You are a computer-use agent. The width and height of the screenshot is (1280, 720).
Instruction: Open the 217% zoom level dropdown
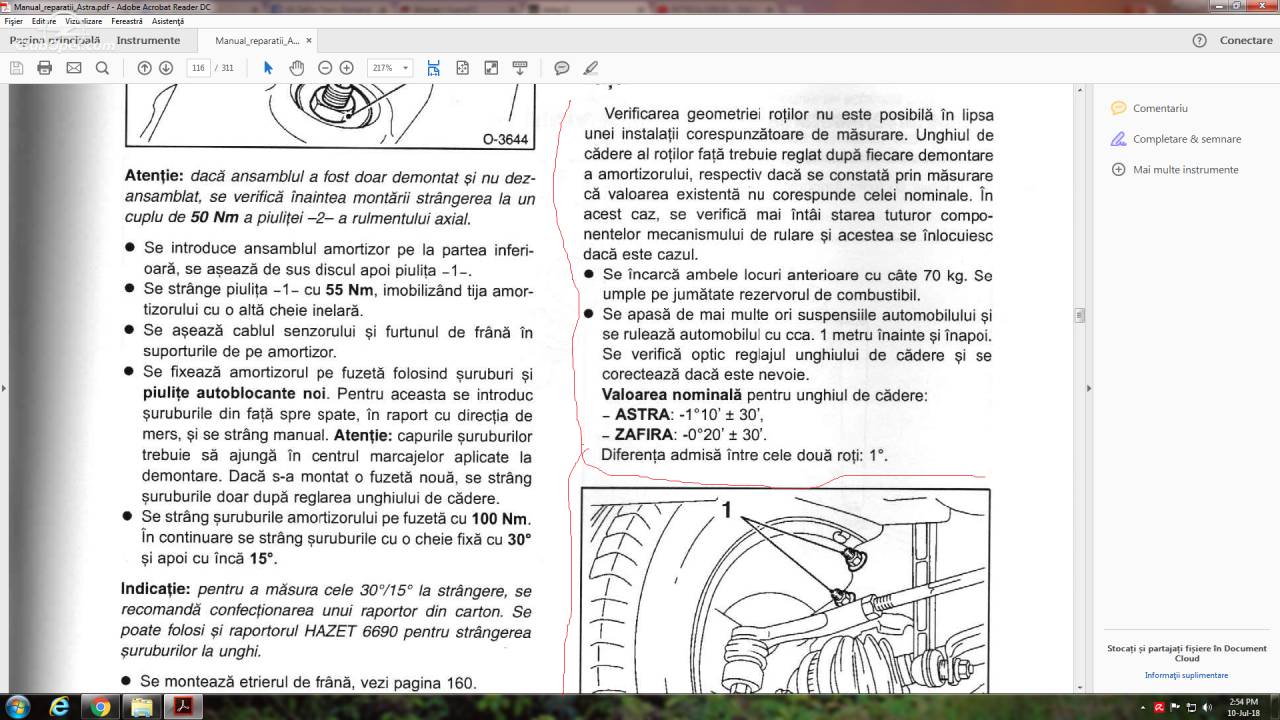tap(390, 68)
